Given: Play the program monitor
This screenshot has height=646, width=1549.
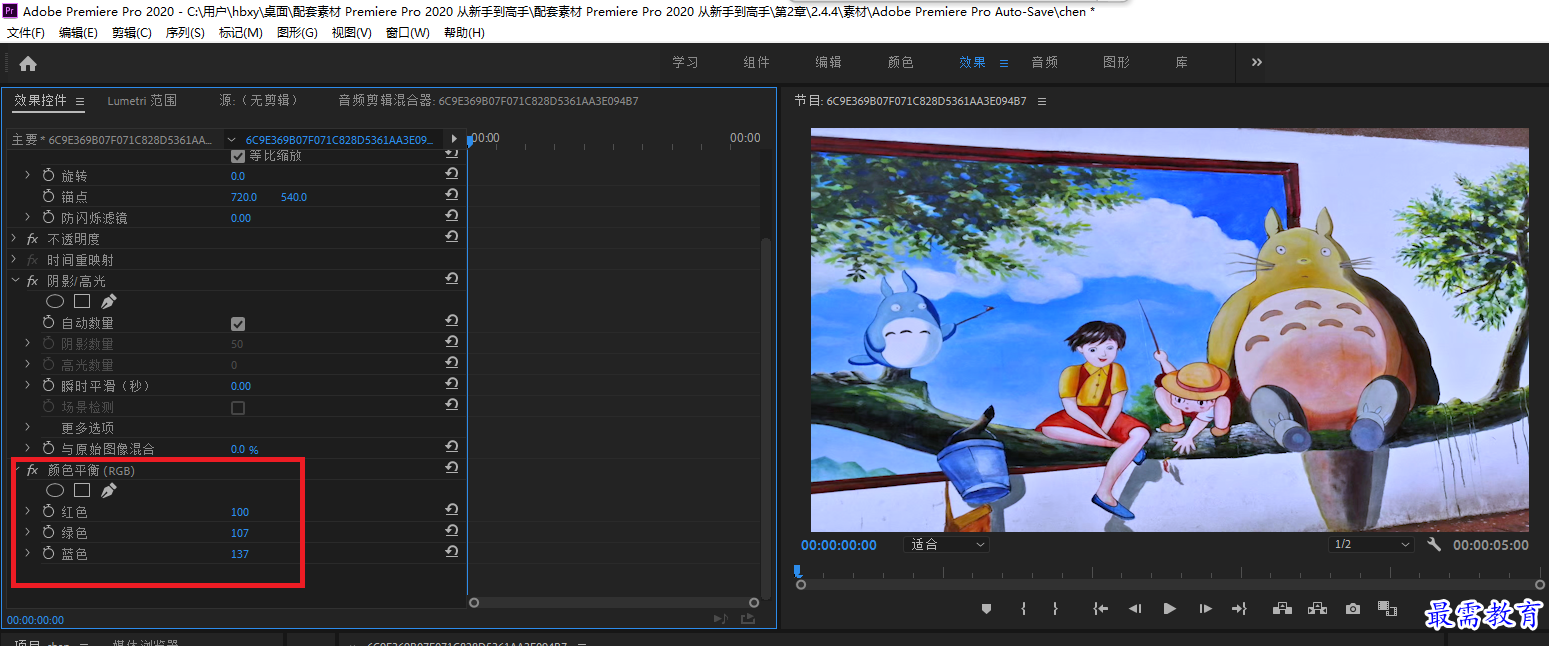Looking at the screenshot, I should (1169, 608).
